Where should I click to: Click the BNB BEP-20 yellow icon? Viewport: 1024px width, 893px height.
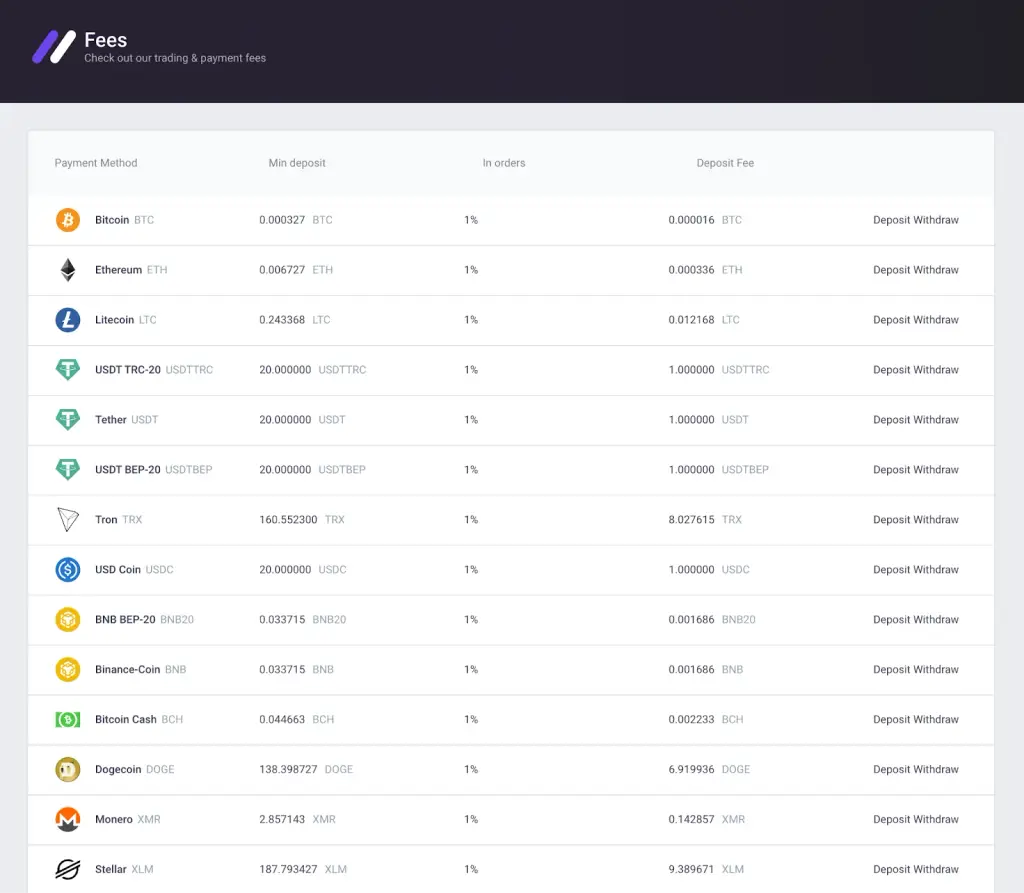(x=68, y=619)
